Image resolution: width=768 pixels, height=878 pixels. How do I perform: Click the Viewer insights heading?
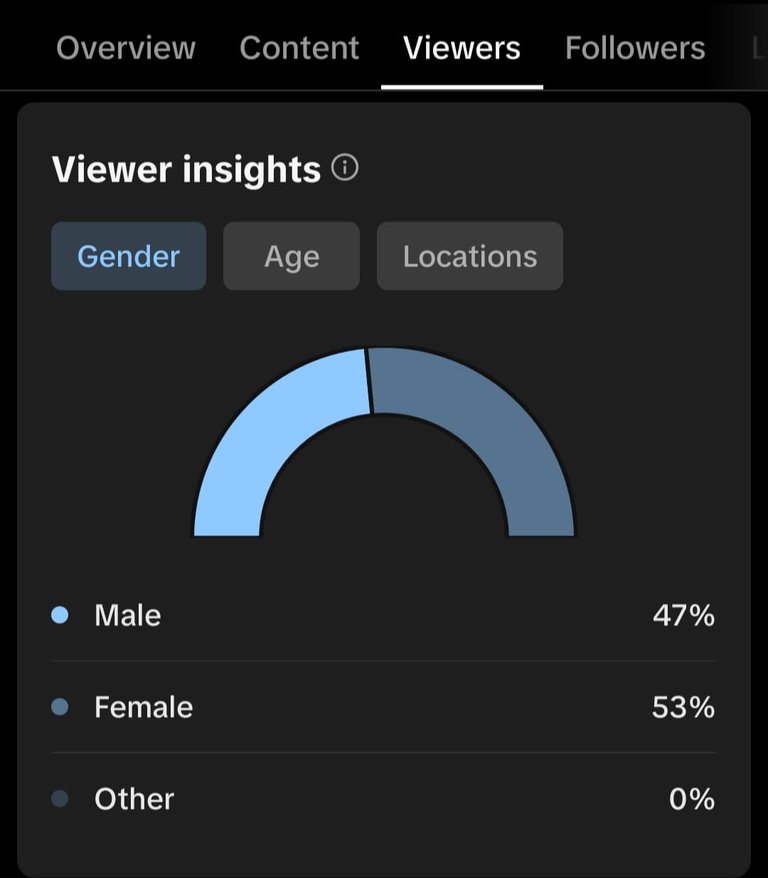click(x=186, y=169)
